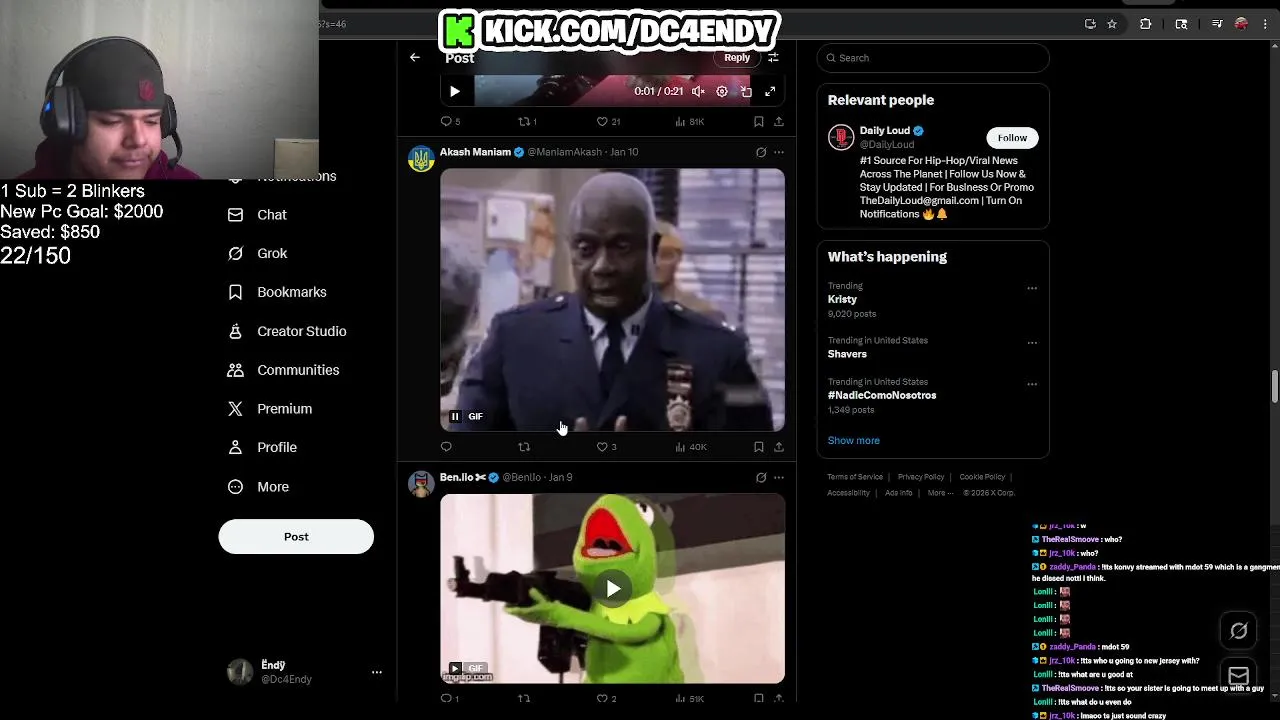Open Akash Maniam's profile name
The height and width of the screenshot is (720, 1280).
click(475, 152)
